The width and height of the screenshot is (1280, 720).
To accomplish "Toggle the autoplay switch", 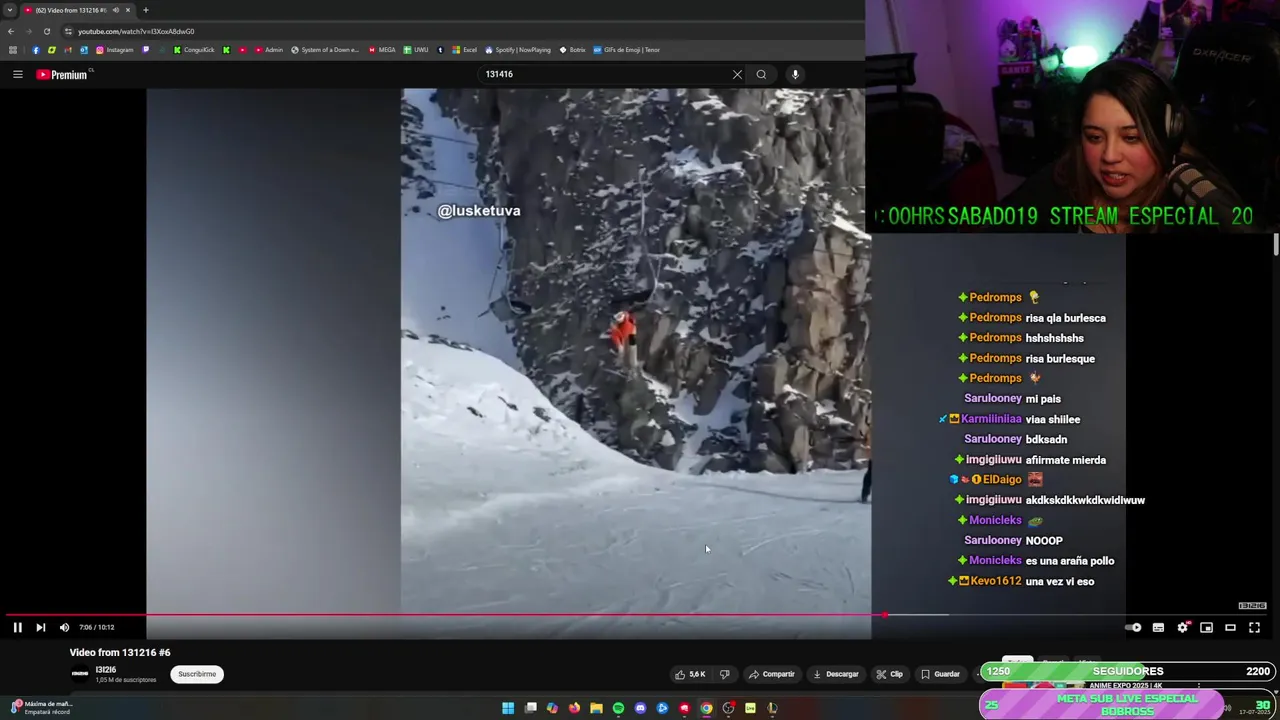I will point(1133,627).
